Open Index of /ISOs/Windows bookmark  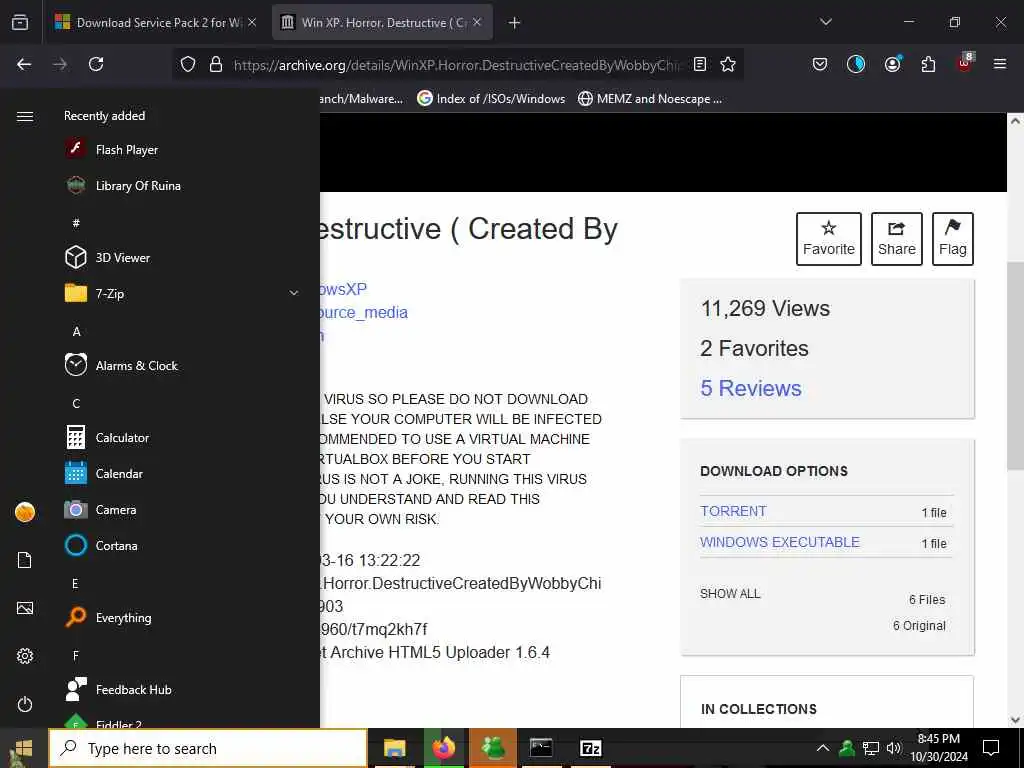(x=490, y=99)
